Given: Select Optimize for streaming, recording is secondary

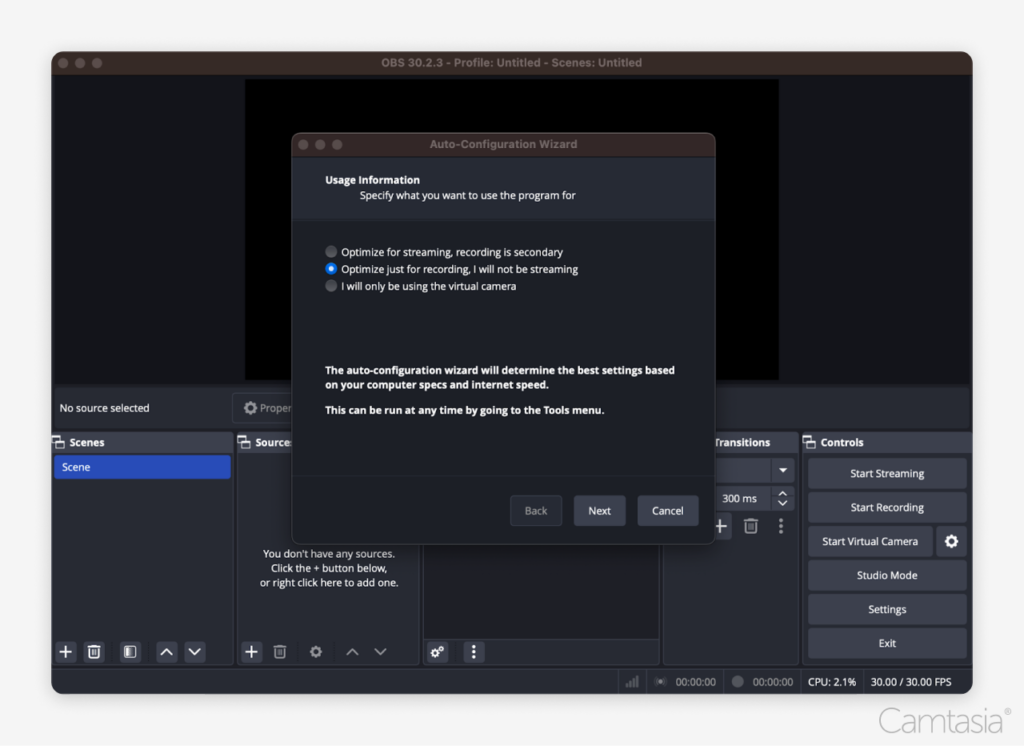Looking at the screenshot, I should click(x=330, y=252).
